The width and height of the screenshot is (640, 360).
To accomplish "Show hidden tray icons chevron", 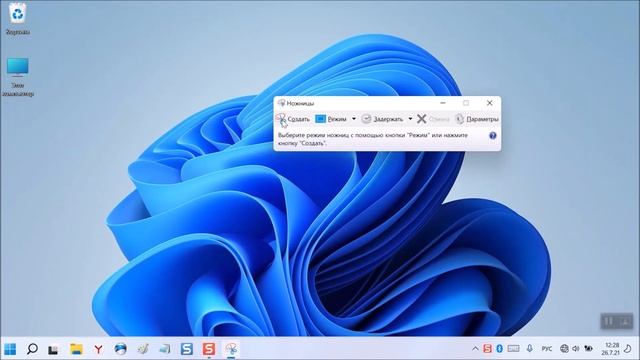I will point(475,349).
